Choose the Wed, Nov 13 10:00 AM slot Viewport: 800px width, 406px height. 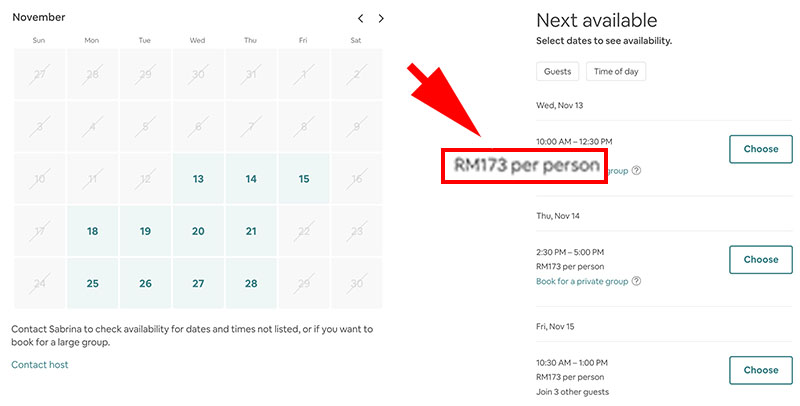761,149
